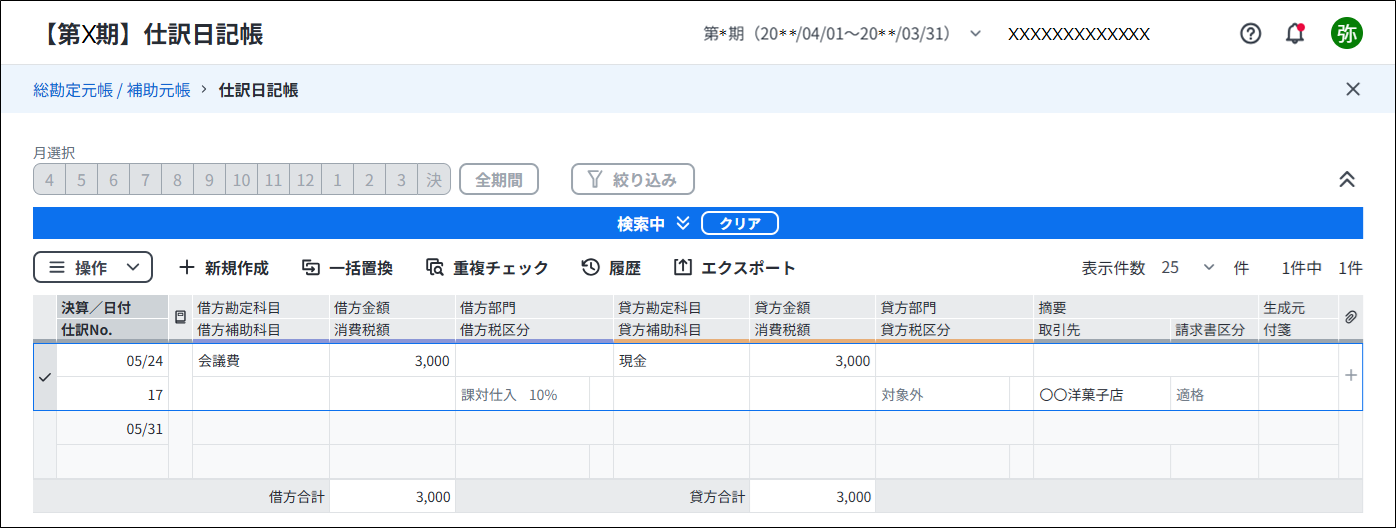
Task: Select credit account cell 現金
Action: coord(681,361)
